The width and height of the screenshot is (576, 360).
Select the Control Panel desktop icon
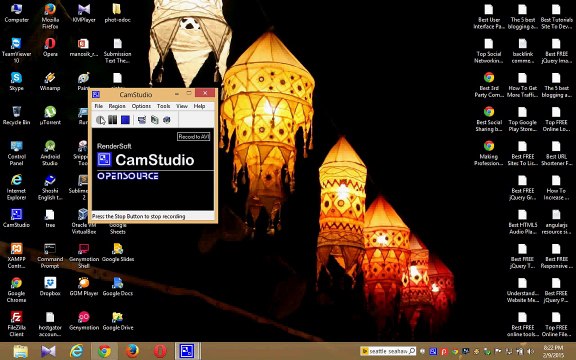pos(17,153)
